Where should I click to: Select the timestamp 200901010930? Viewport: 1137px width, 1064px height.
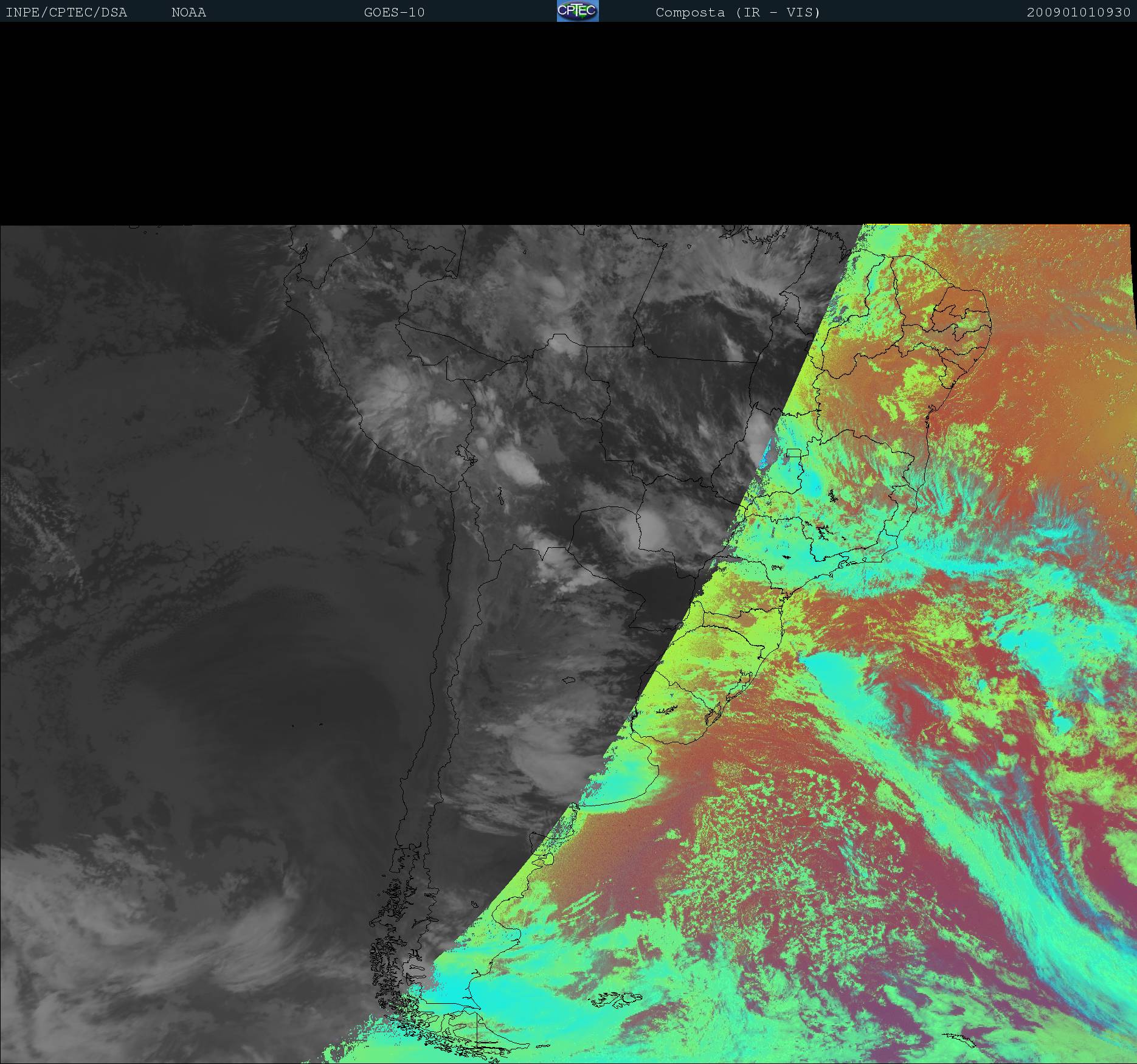pos(1079,13)
